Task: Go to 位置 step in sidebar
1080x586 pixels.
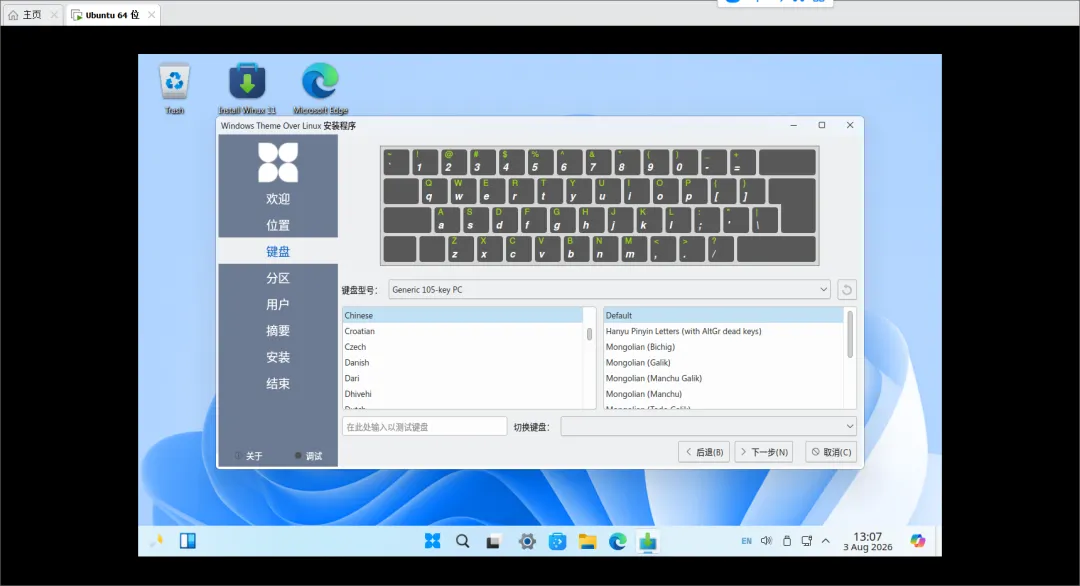Action: (x=278, y=225)
